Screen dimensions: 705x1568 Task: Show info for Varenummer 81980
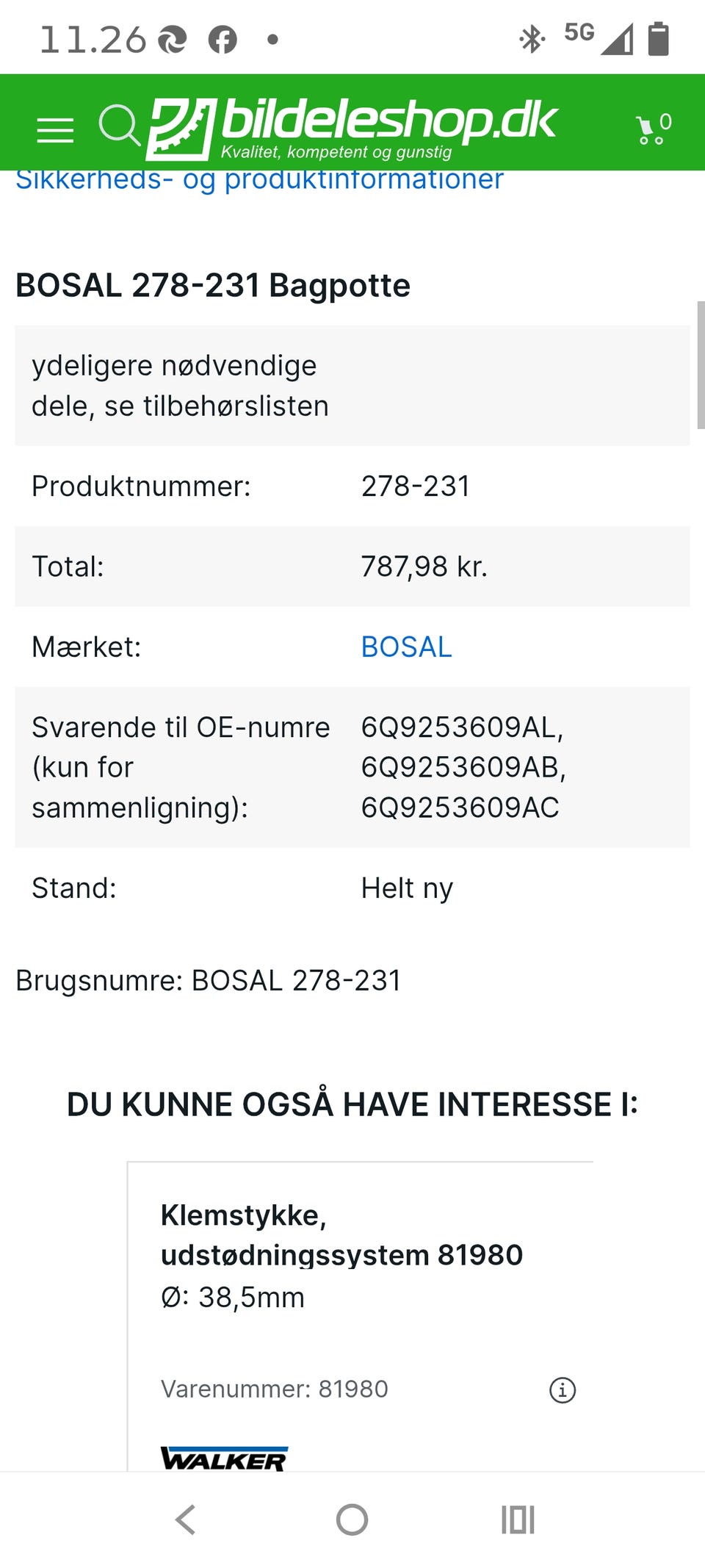pos(563,1389)
